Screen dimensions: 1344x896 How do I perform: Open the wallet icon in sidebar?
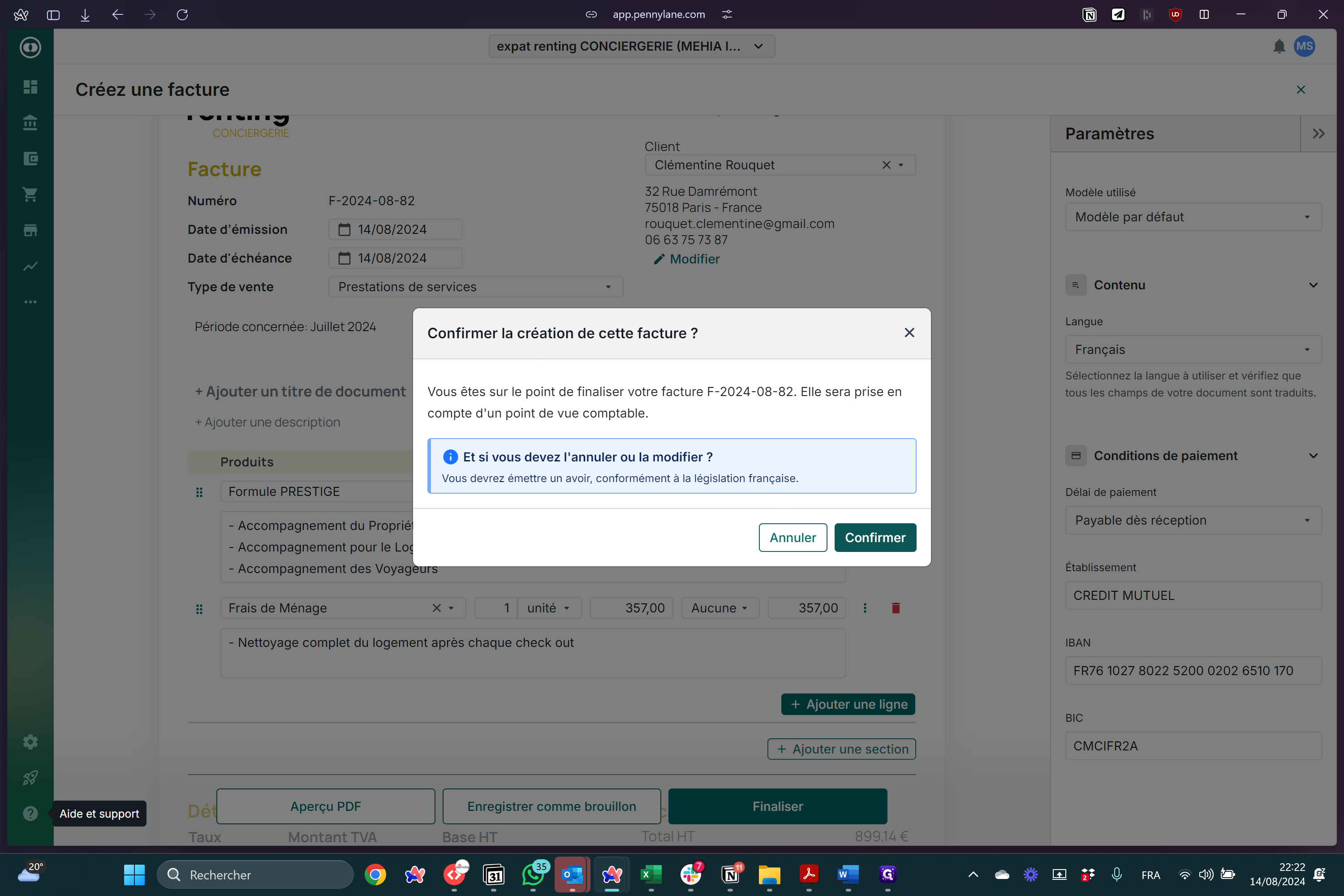(30, 158)
